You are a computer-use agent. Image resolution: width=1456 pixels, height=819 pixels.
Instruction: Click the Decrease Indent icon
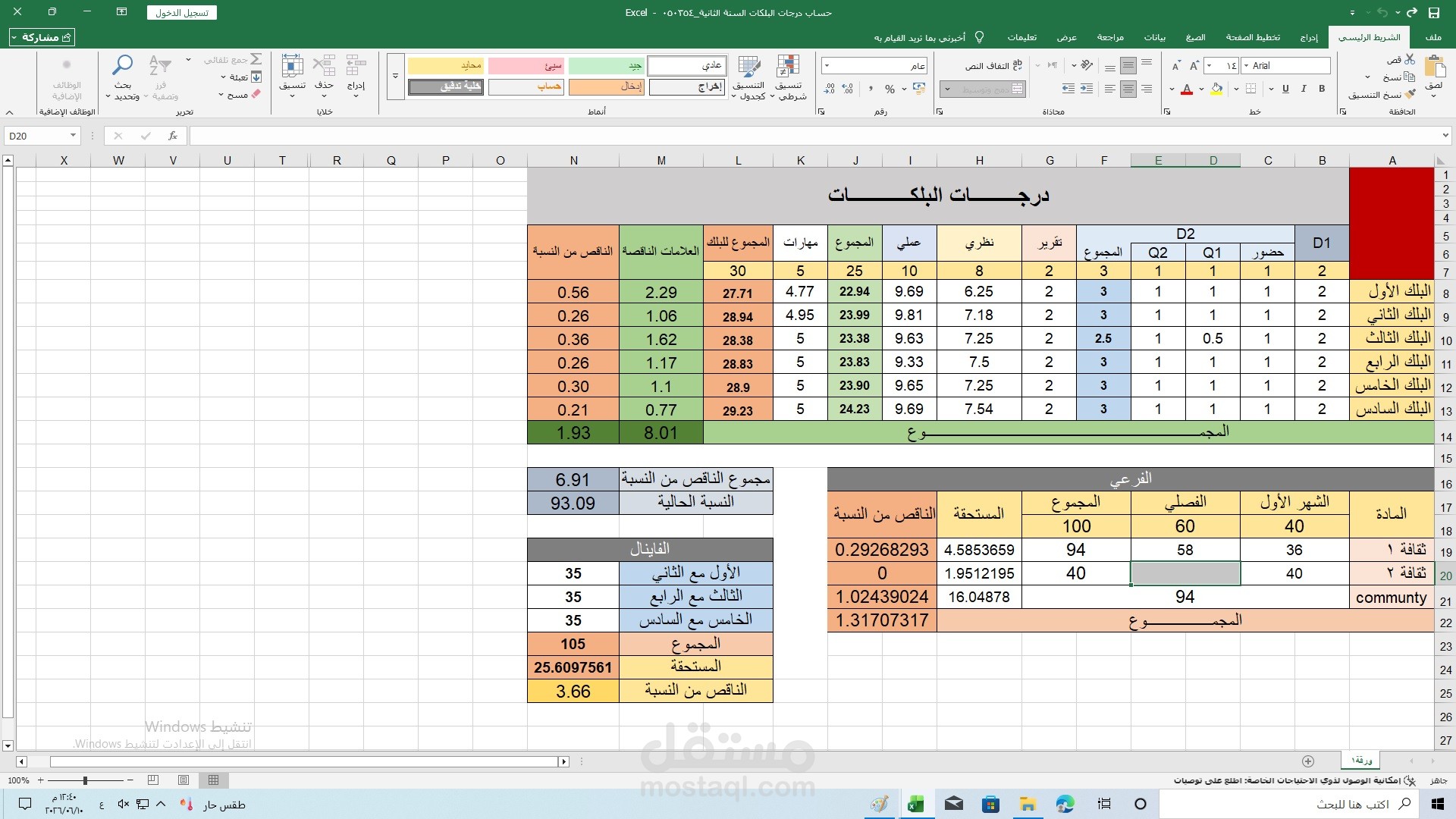coord(1087,89)
